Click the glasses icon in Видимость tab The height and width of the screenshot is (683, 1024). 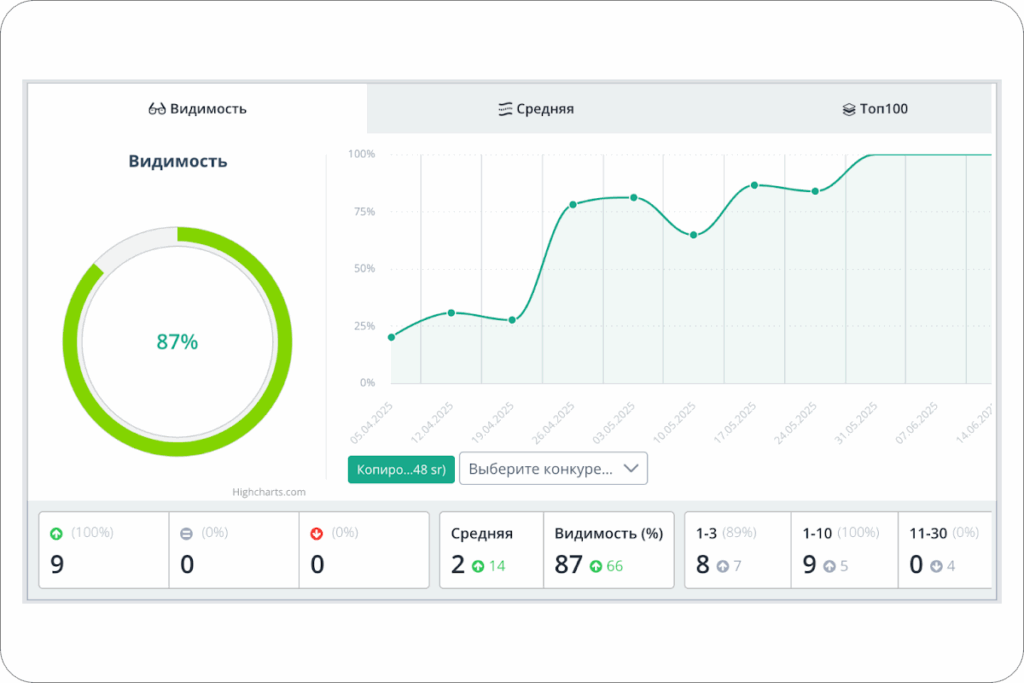point(157,109)
